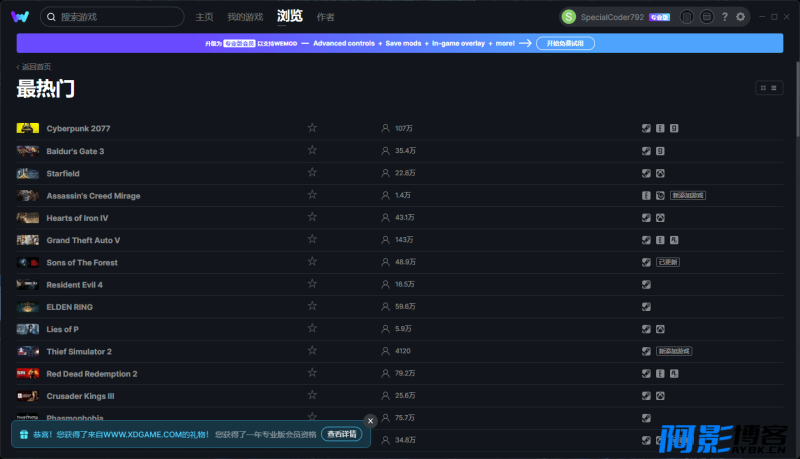This screenshot has width=800, height=459.
Task: Click the Starfield game thumbnail
Action: [x=28, y=173]
